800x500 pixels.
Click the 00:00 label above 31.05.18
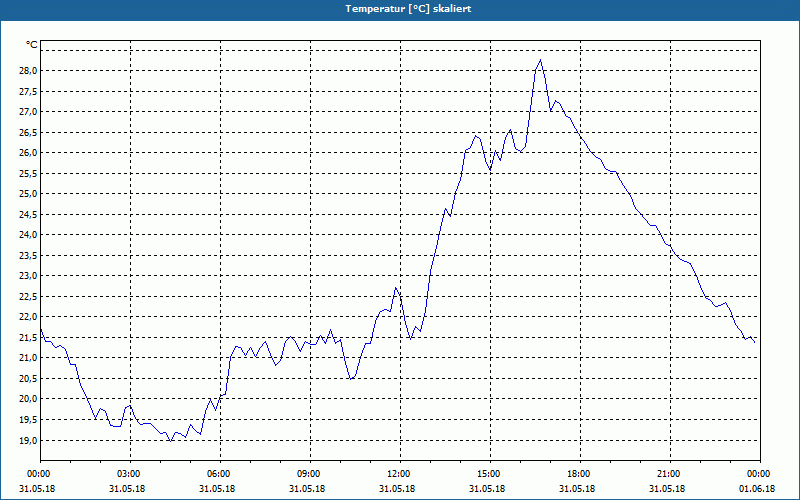pyautogui.click(x=39, y=474)
